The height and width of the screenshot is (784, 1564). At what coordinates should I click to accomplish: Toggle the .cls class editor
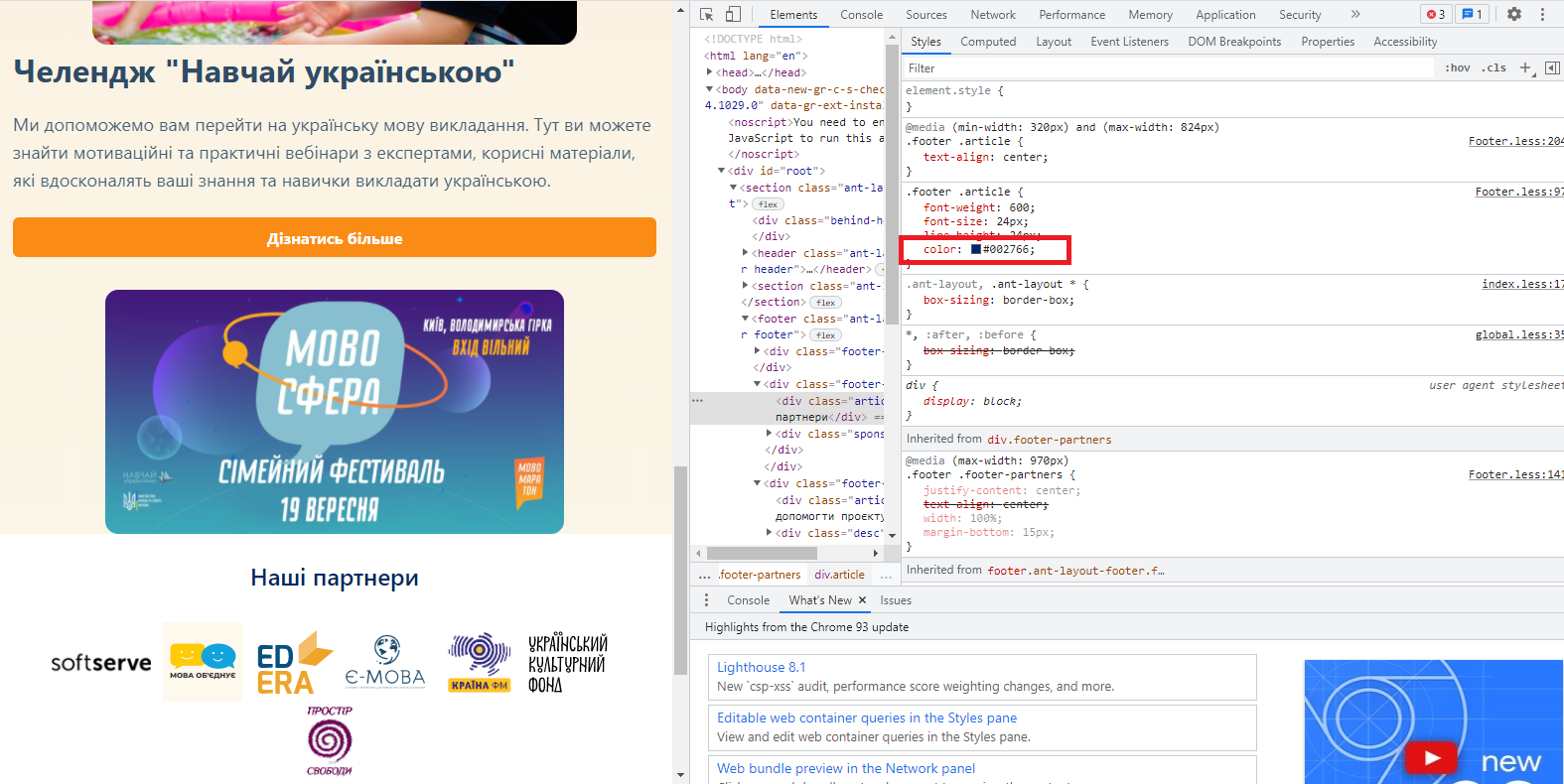coord(1494,67)
